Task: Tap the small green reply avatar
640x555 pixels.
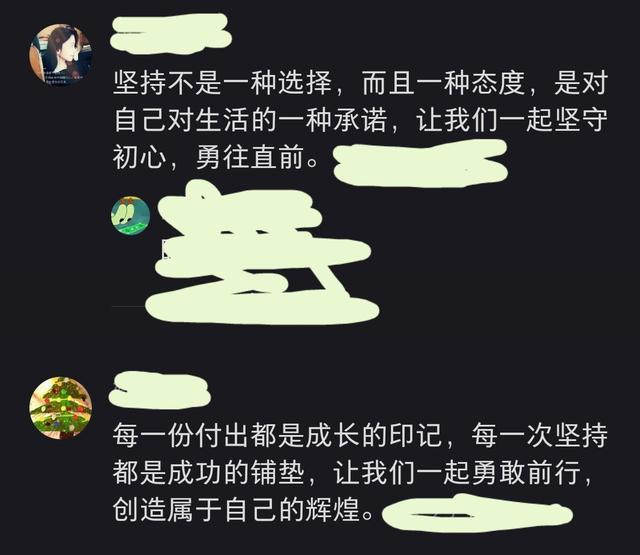Action: point(131,215)
